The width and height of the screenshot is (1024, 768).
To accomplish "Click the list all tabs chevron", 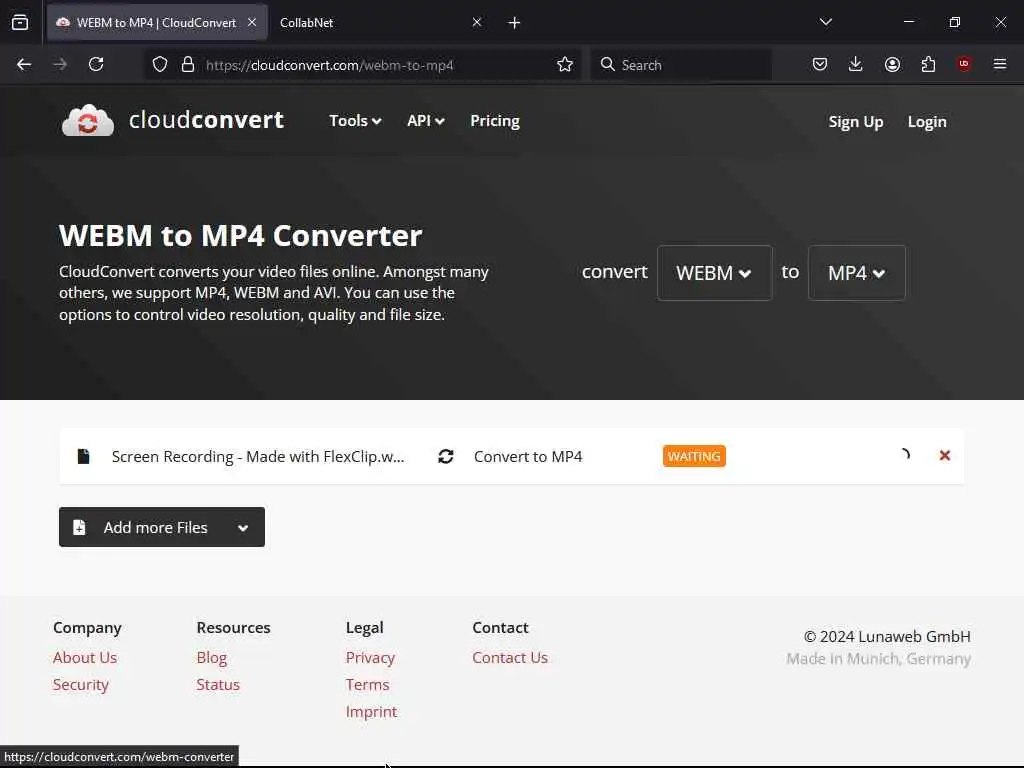I will 825,22.
